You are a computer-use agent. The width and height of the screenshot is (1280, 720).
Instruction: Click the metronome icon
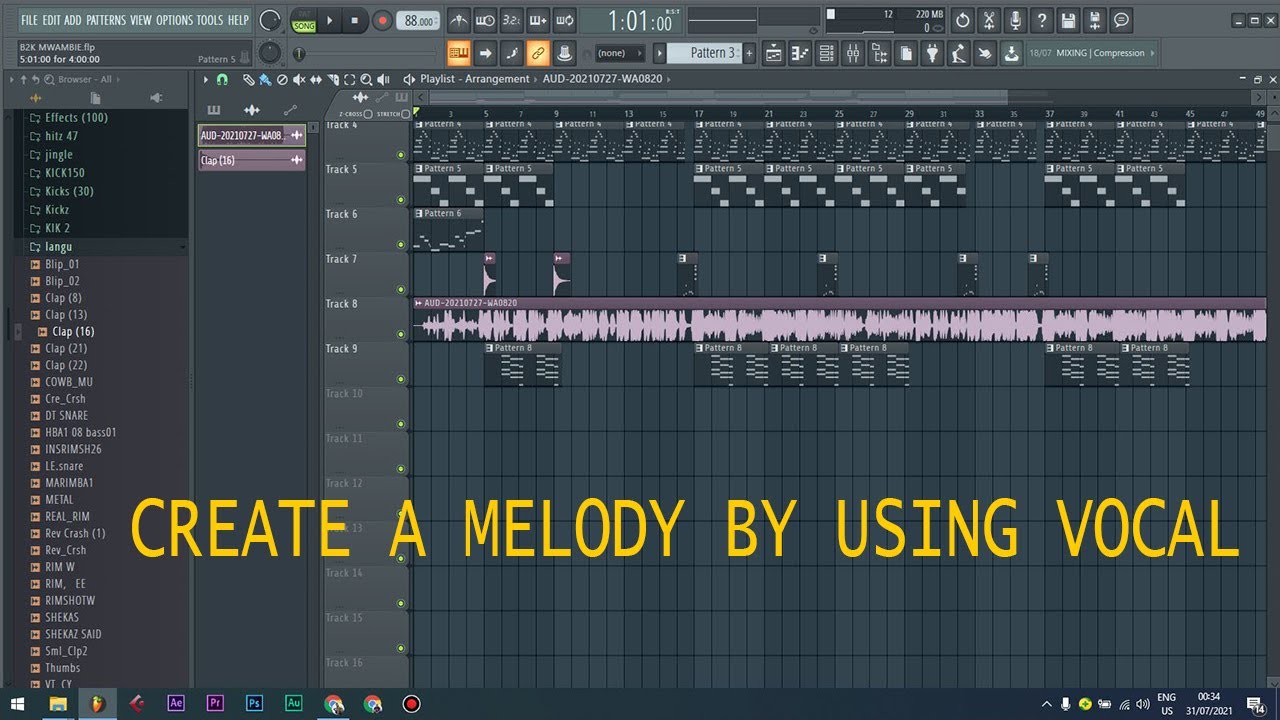coord(459,20)
